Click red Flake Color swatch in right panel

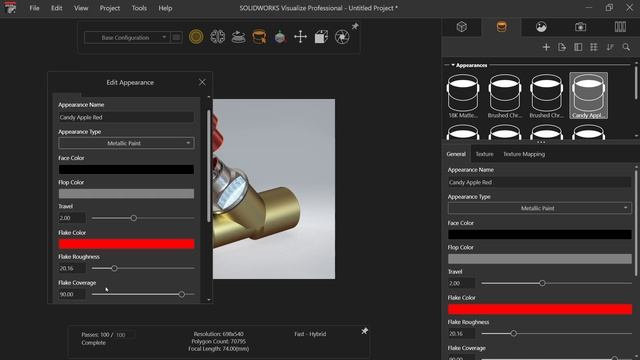tap(540, 309)
